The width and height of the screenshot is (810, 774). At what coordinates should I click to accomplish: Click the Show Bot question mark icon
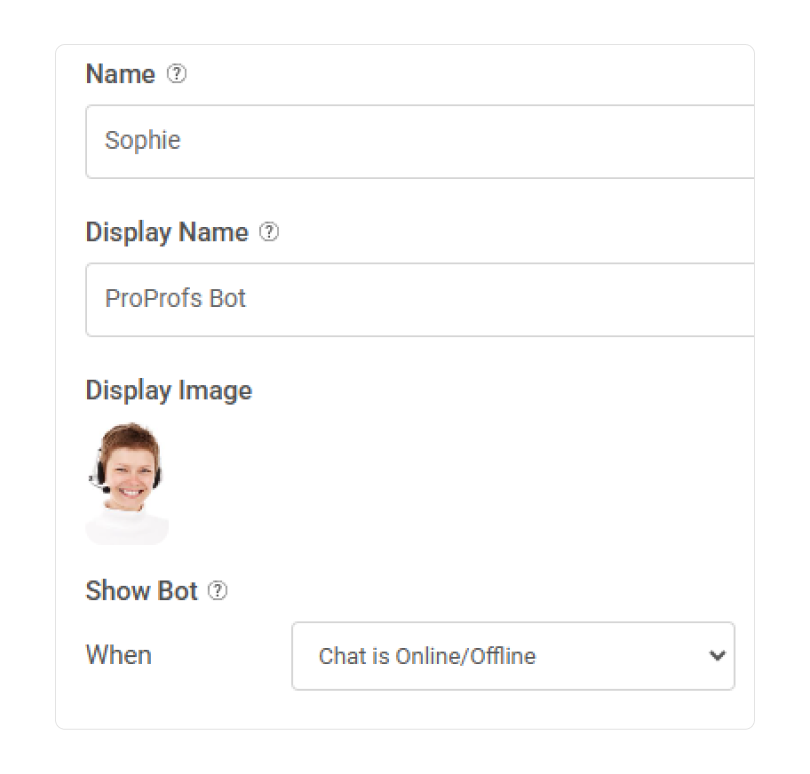tap(217, 591)
